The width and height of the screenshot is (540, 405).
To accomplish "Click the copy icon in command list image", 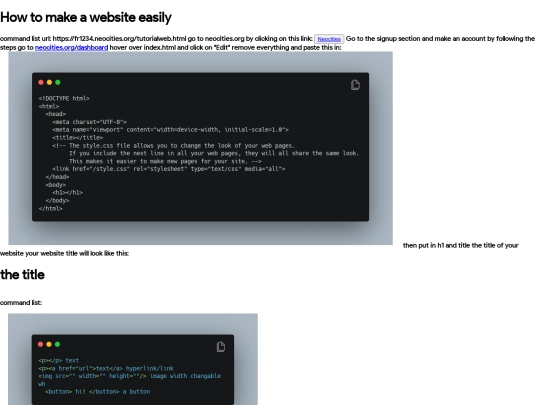I will pos(221,346).
